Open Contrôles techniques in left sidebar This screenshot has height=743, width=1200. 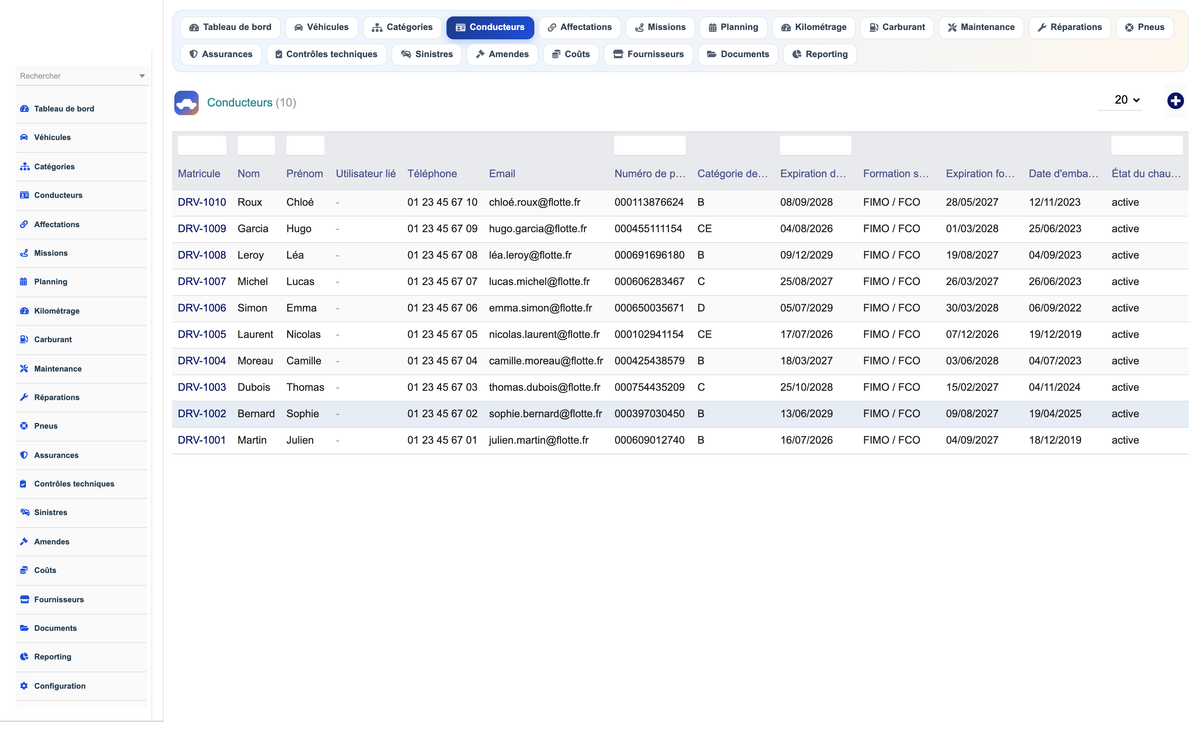[81, 484]
